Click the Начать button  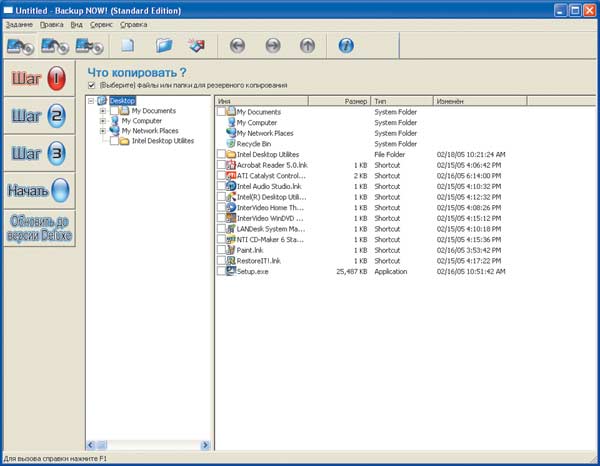(39, 190)
